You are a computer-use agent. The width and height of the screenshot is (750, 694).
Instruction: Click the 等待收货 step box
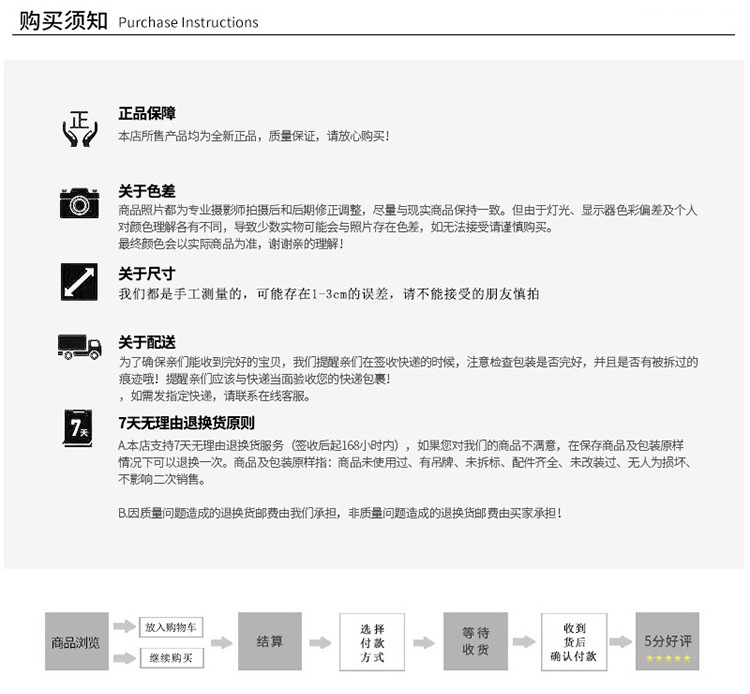point(475,641)
